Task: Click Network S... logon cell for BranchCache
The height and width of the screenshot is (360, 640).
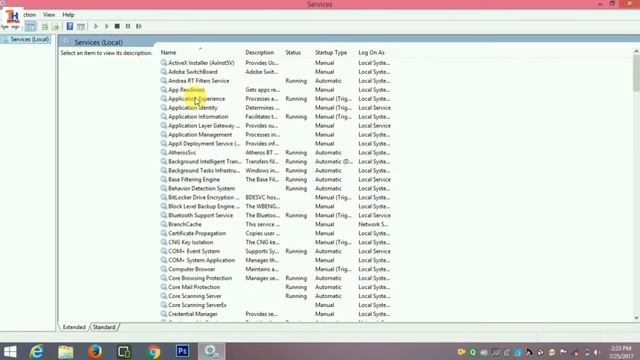Action: (373, 224)
